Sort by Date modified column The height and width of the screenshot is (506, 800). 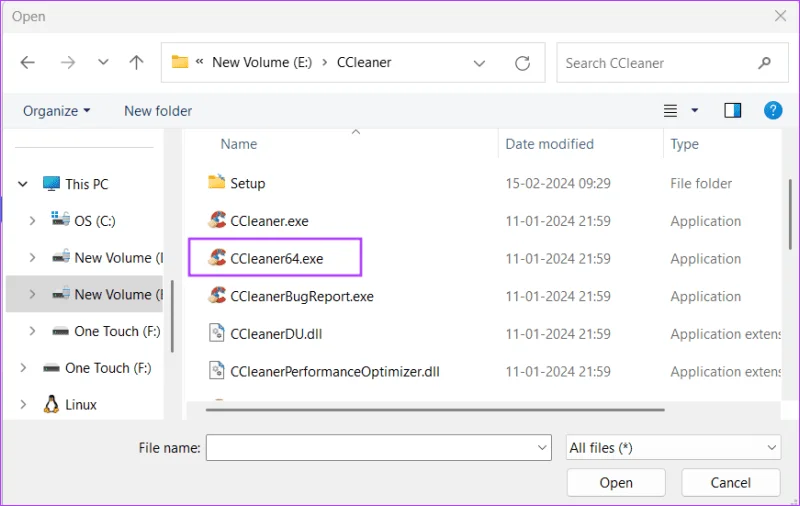click(x=549, y=144)
